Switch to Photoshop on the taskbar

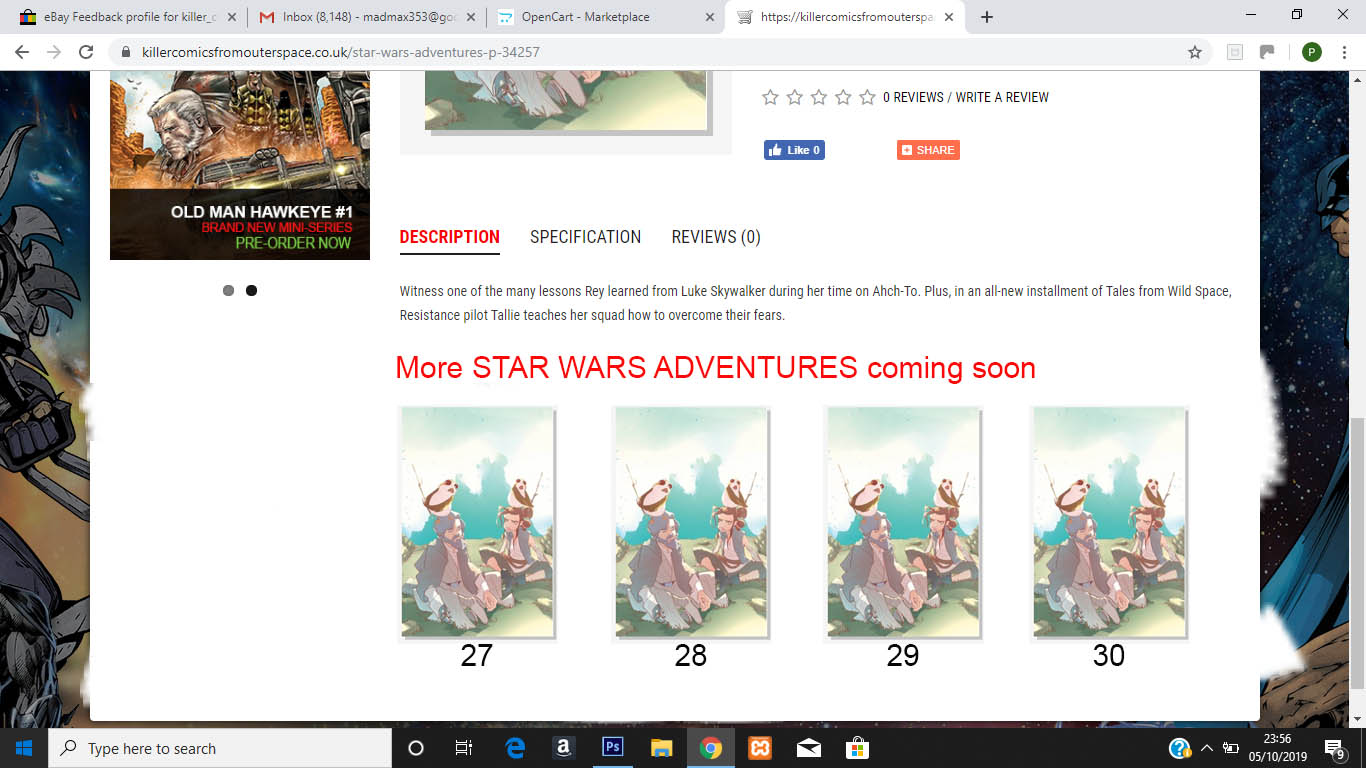coord(612,748)
